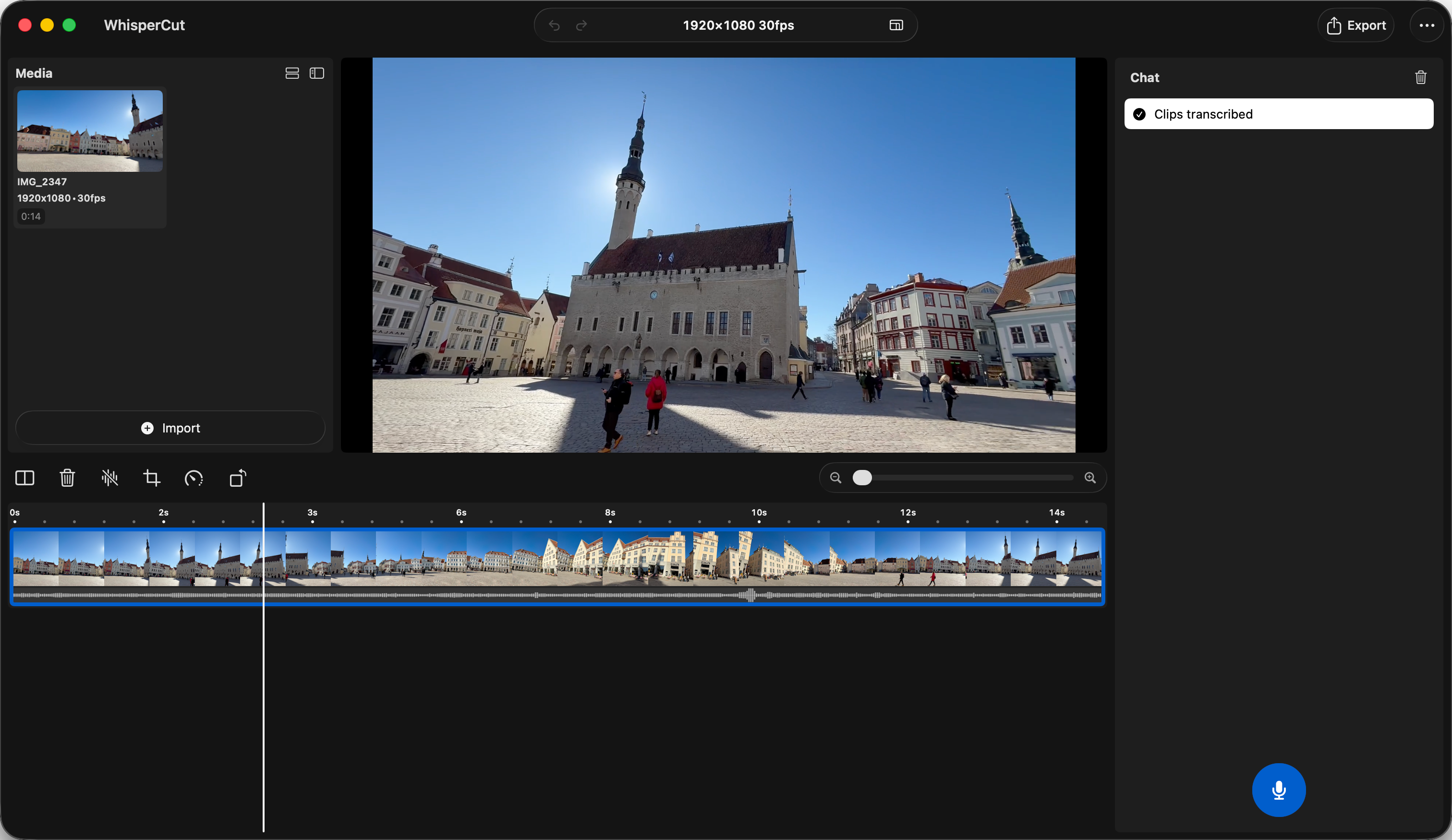Select the IMG_2347 thumbnail in Media
Viewport: 1452px width, 840px height.
pos(90,131)
